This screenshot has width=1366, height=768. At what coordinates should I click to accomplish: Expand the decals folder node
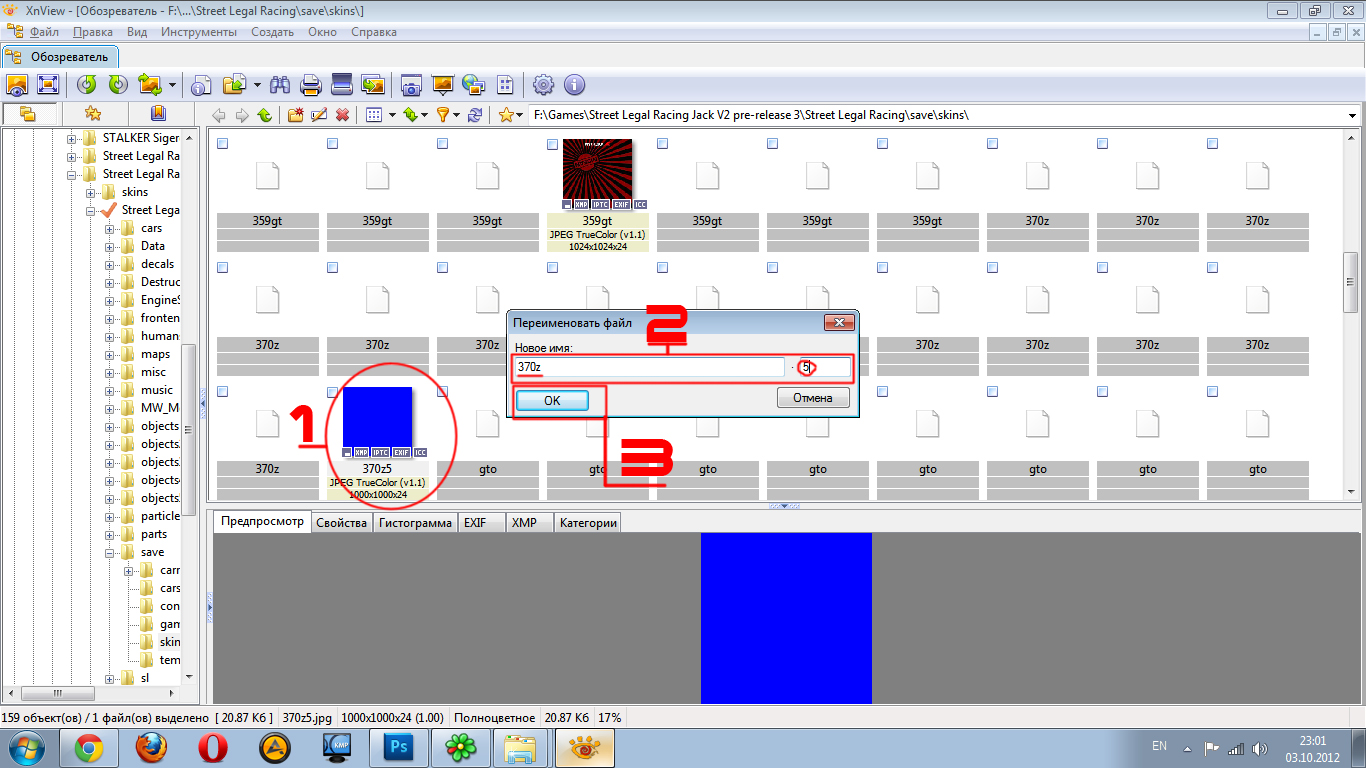(x=110, y=264)
